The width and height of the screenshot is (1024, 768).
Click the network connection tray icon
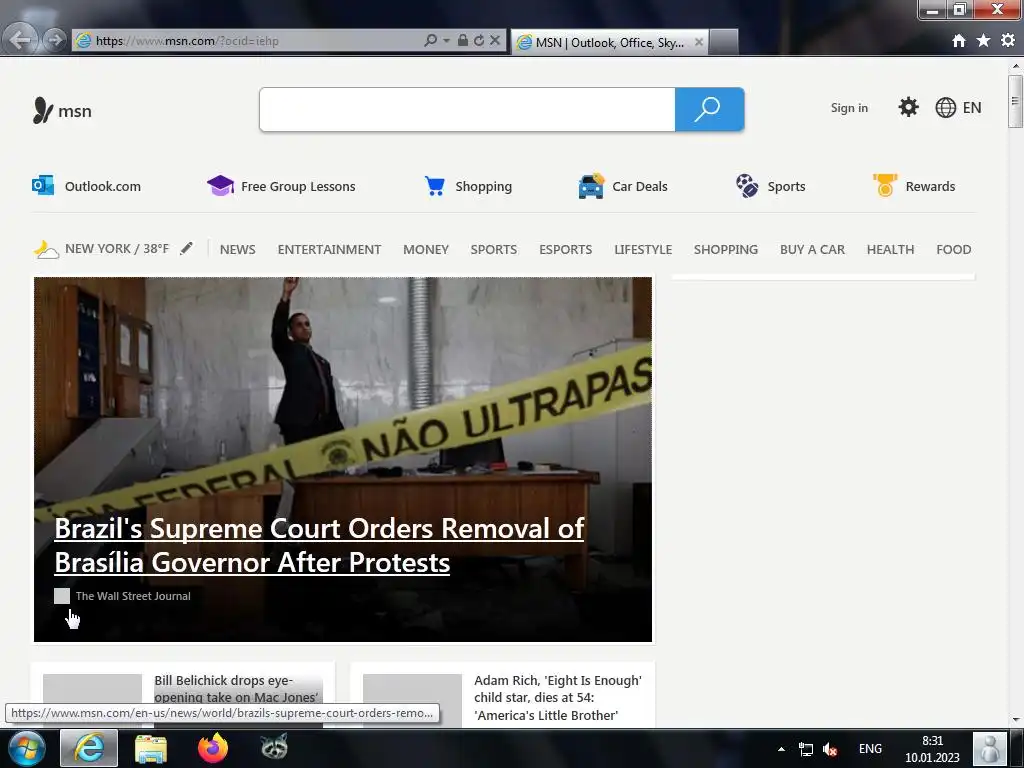[x=806, y=749]
